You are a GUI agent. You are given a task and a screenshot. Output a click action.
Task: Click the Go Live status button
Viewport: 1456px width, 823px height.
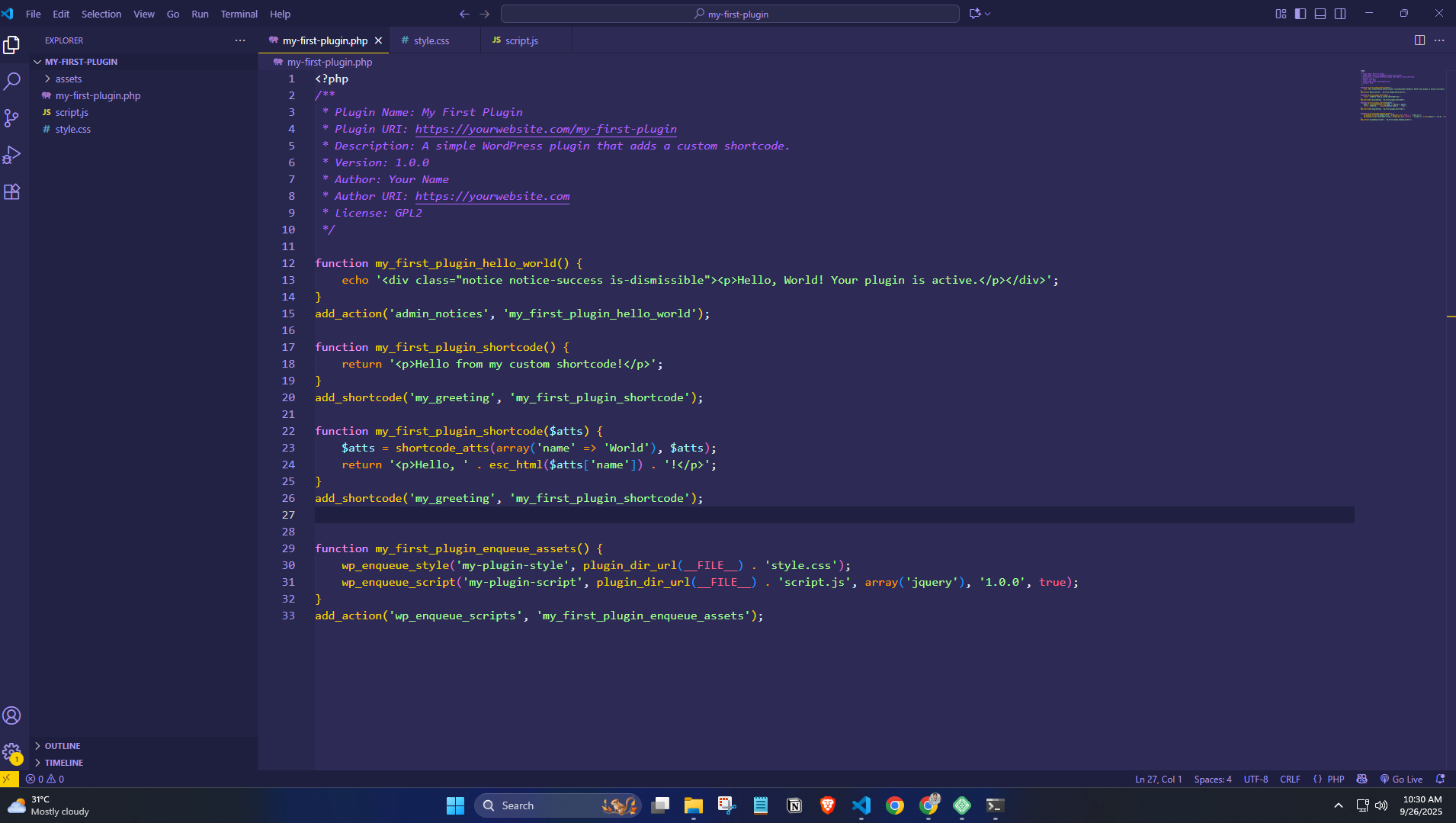pyautogui.click(x=1401, y=779)
